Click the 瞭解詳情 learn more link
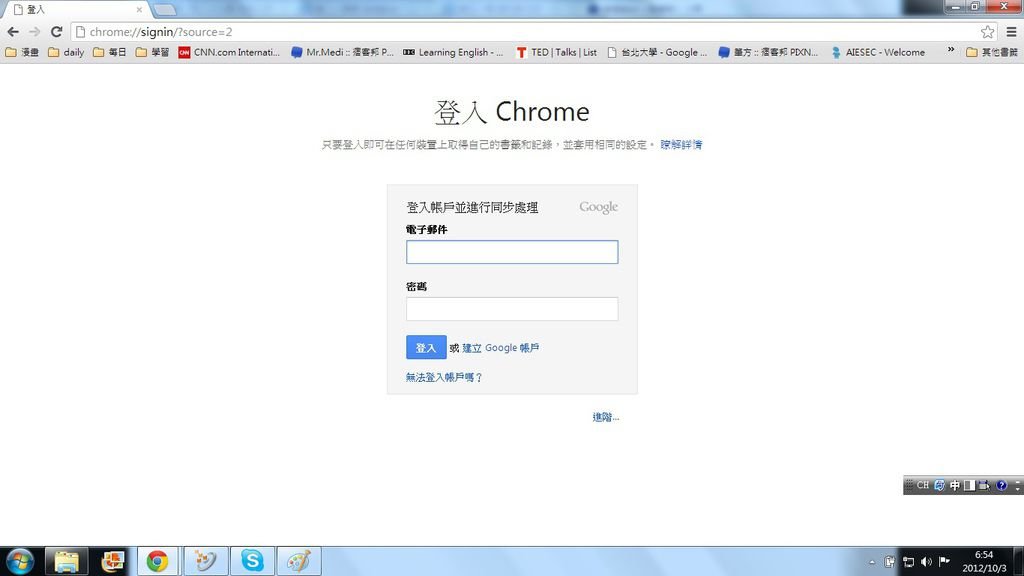The width and height of the screenshot is (1024, 576). [x=681, y=144]
